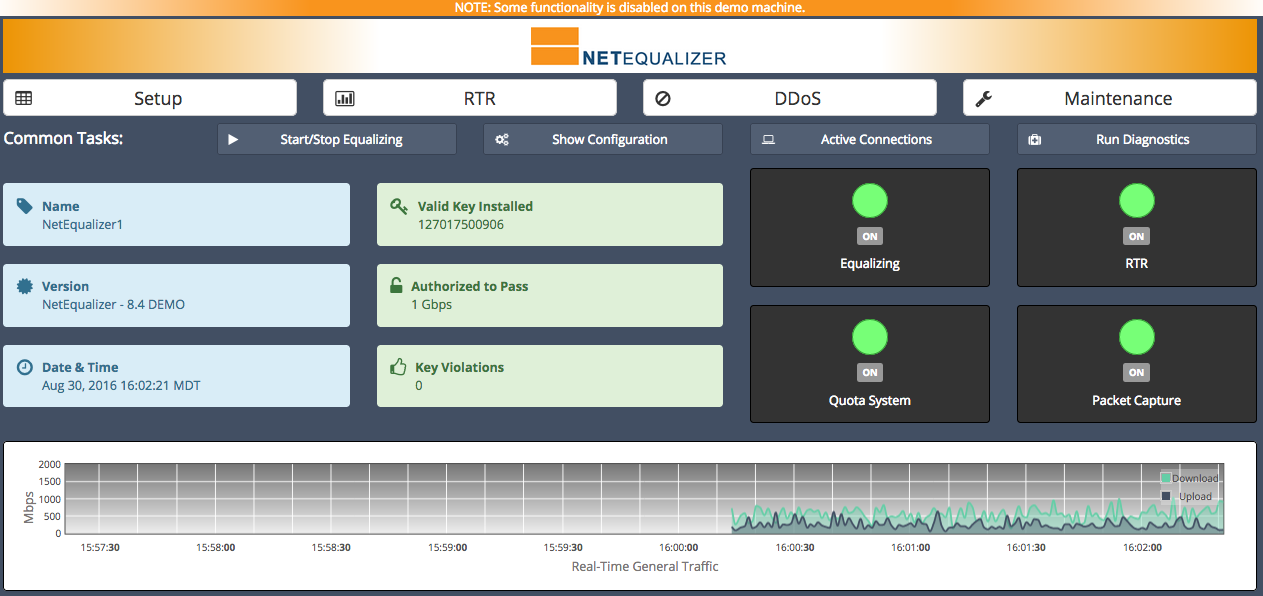Click the Download legend color swatch
Screen dimensions: 1263x596
click(1166, 478)
